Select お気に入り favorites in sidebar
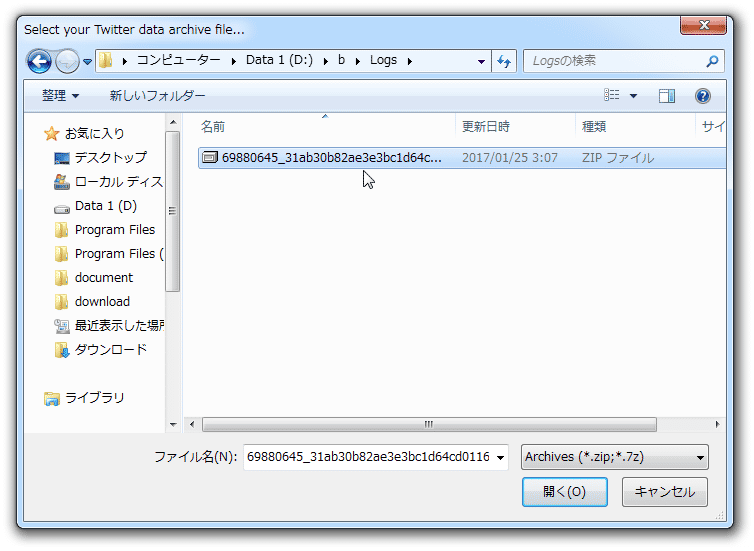 point(94,133)
